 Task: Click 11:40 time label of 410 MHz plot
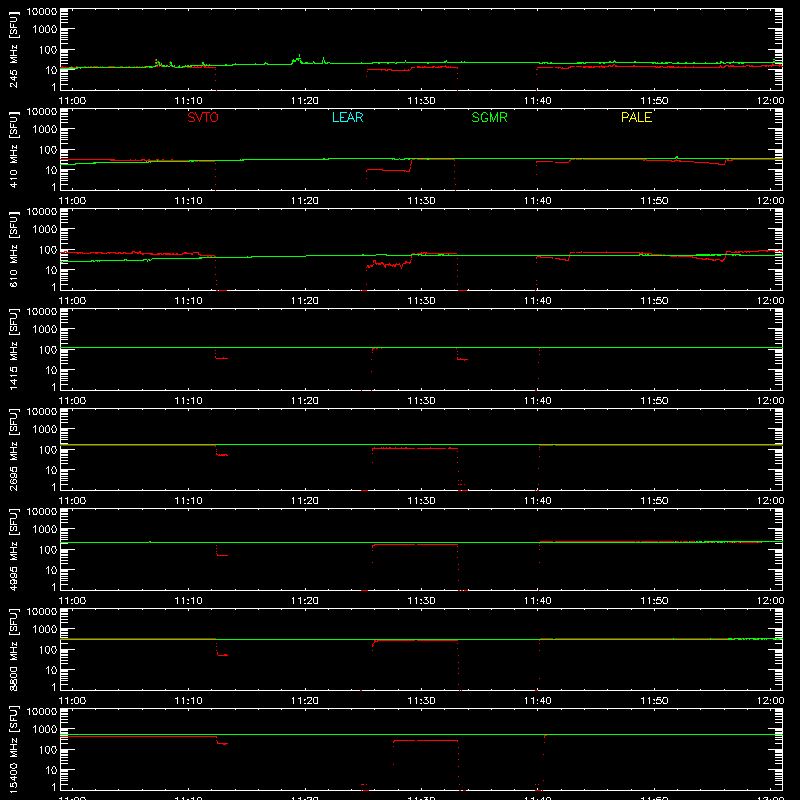[537, 201]
